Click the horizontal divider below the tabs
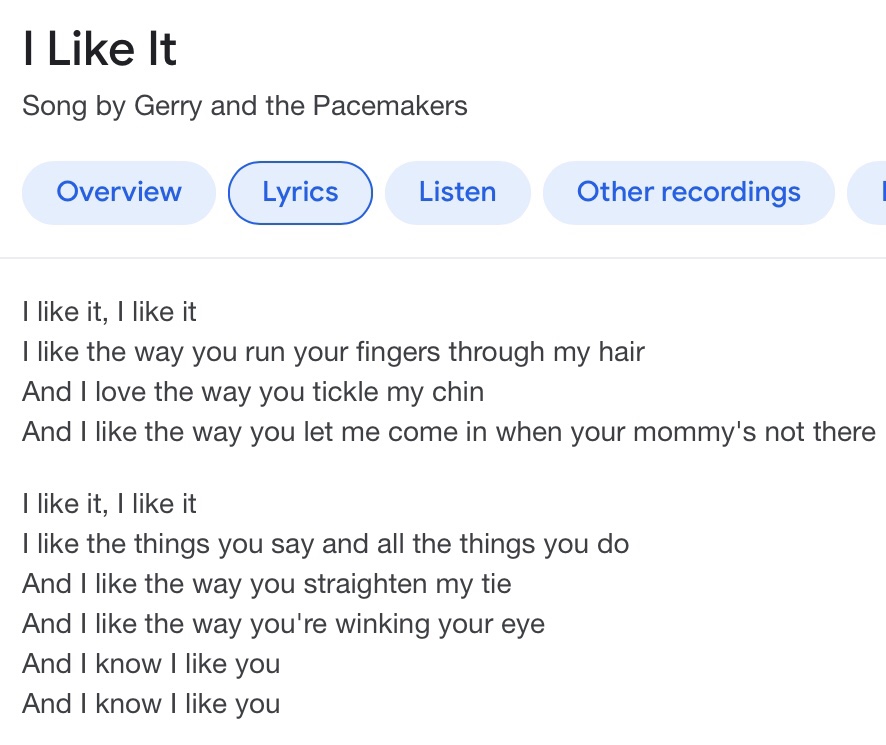Image resolution: width=886 pixels, height=745 pixels. [443, 258]
